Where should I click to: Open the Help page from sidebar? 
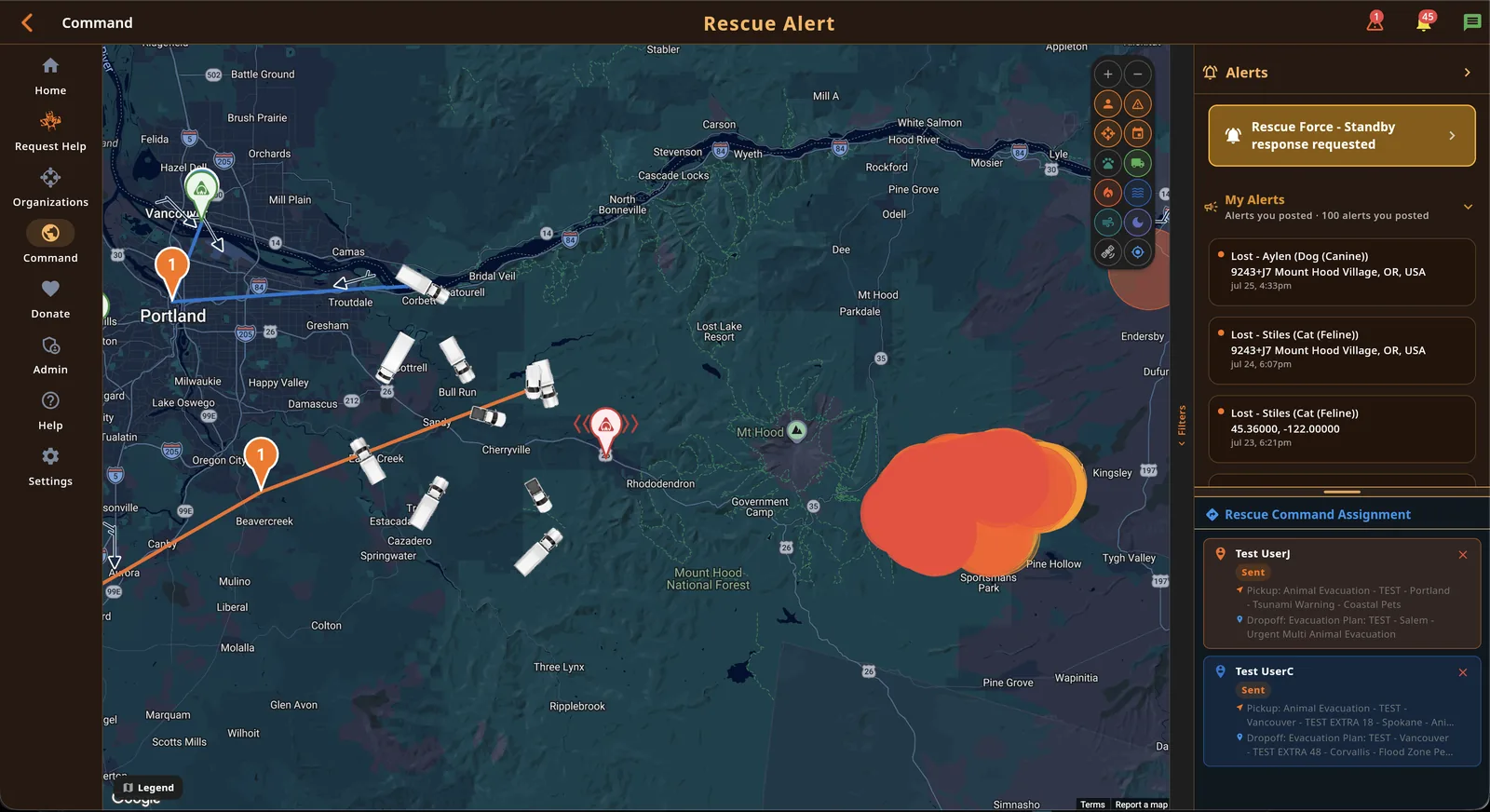click(50, 412)
